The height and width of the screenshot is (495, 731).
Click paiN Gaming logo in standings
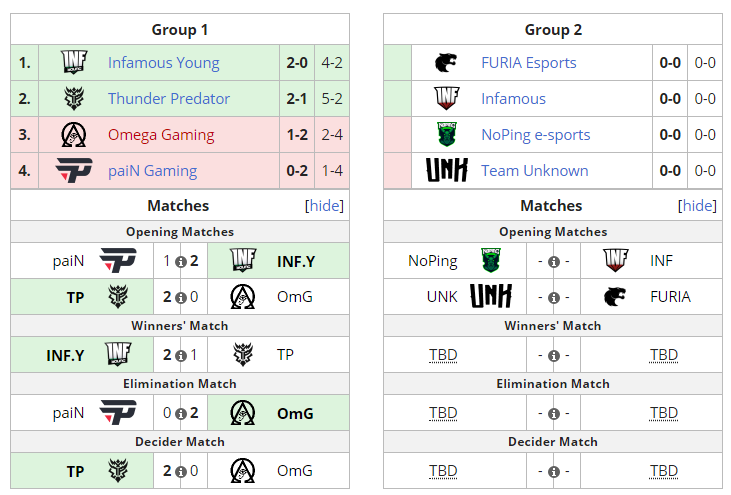pos(74,171)
